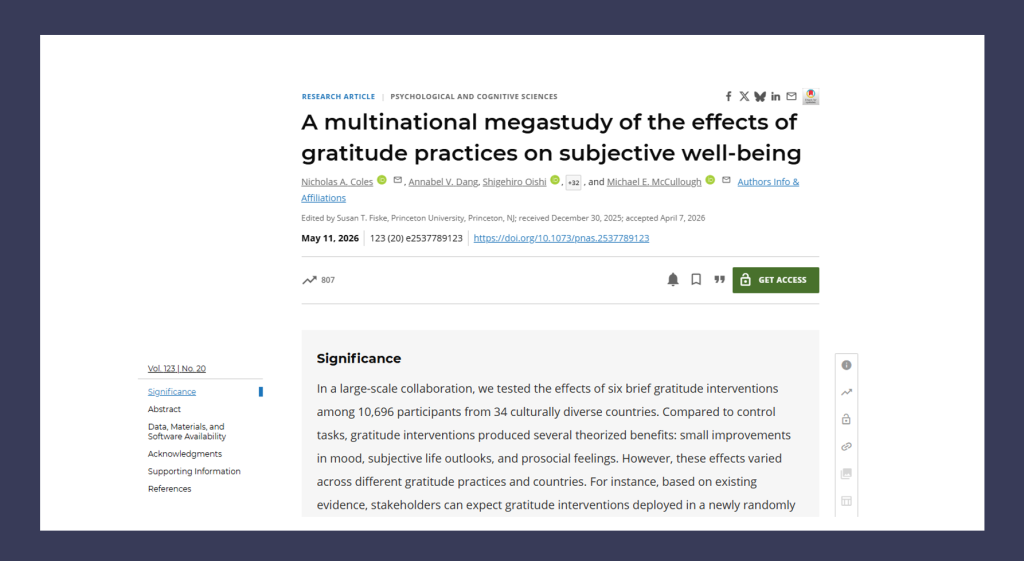This screenshot has width=1024, height=561.
Task: Share article via email icon
Action: click(791, 97)
